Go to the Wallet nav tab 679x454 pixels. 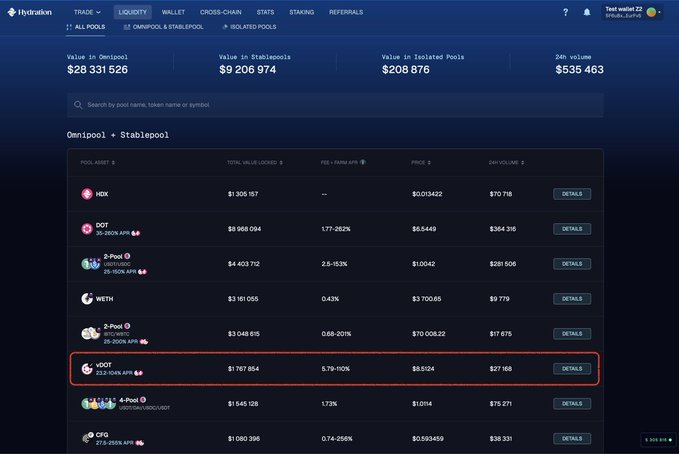(x=173, y=12)
